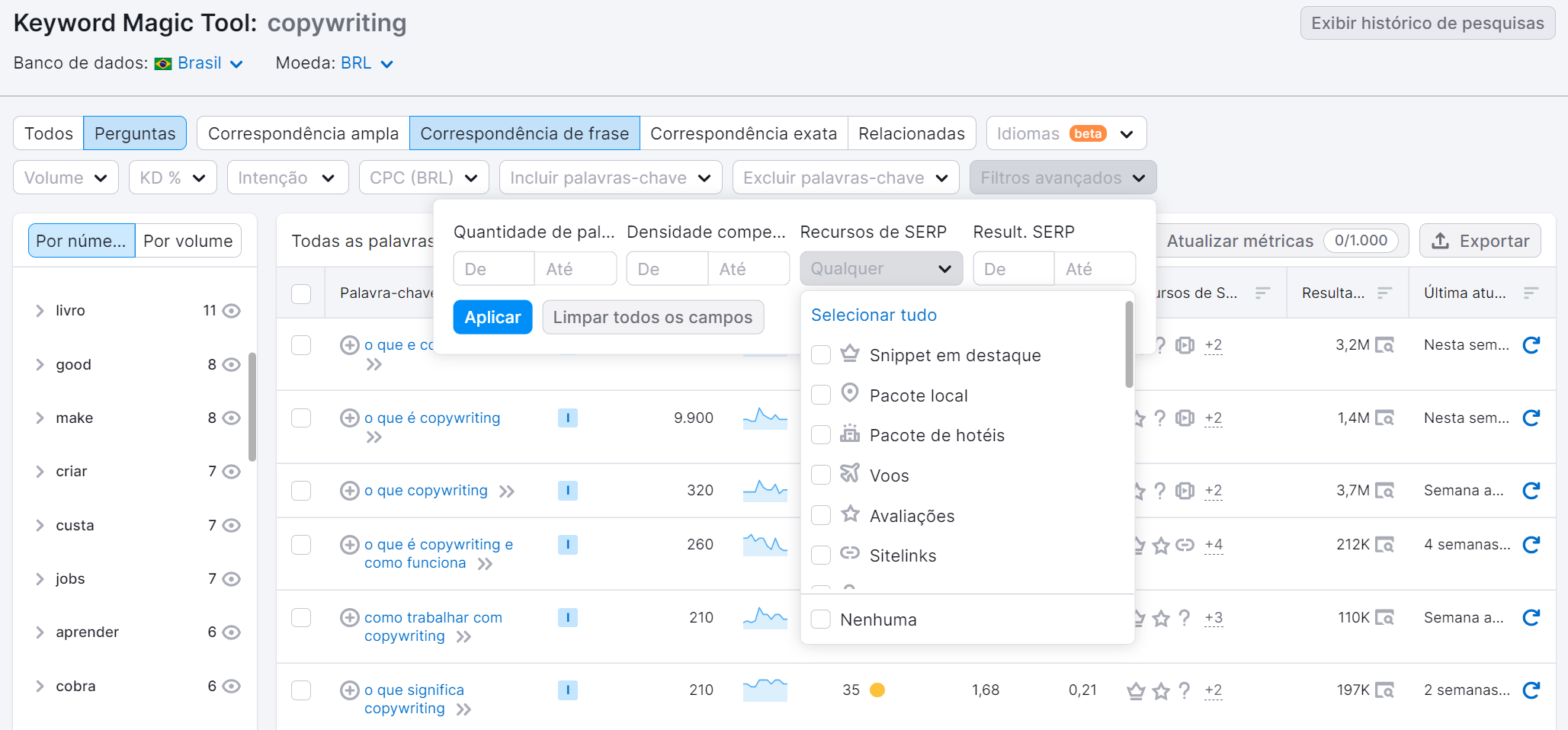Select the Todos tab

click(47, 133)
